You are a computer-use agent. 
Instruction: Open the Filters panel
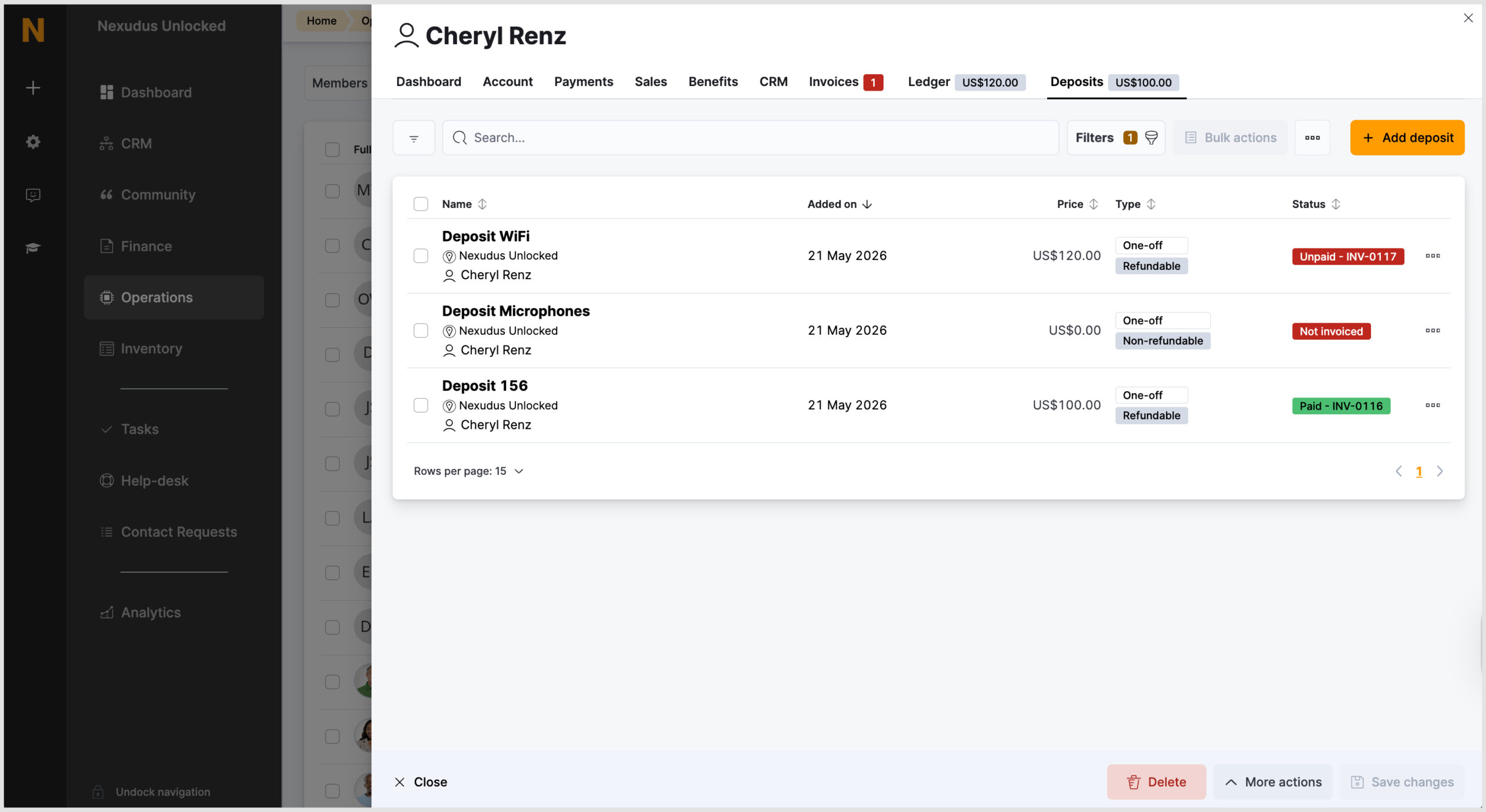[1116, 138]
